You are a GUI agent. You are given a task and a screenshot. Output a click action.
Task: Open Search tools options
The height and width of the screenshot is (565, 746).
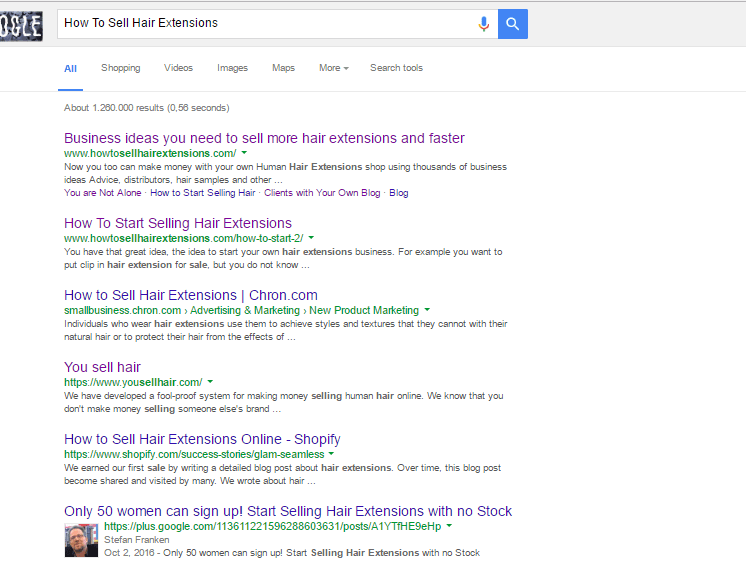[396, 68]
